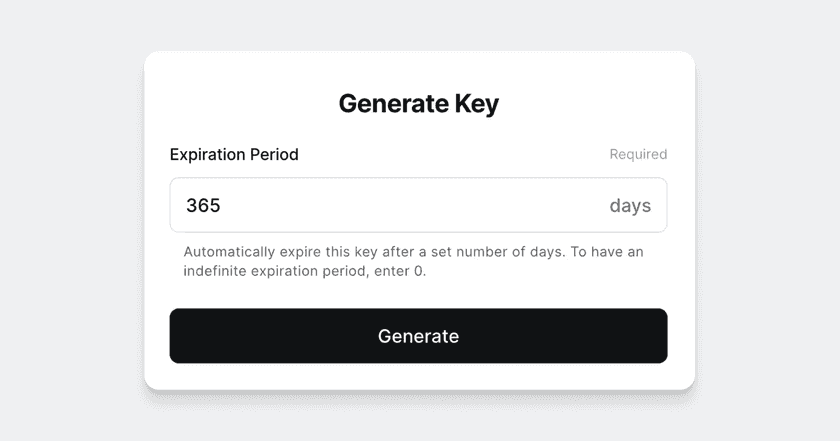Screen dimensions: 840x441
Task: Place cursor after 365 in expiration input
Action: coord(222,206)
